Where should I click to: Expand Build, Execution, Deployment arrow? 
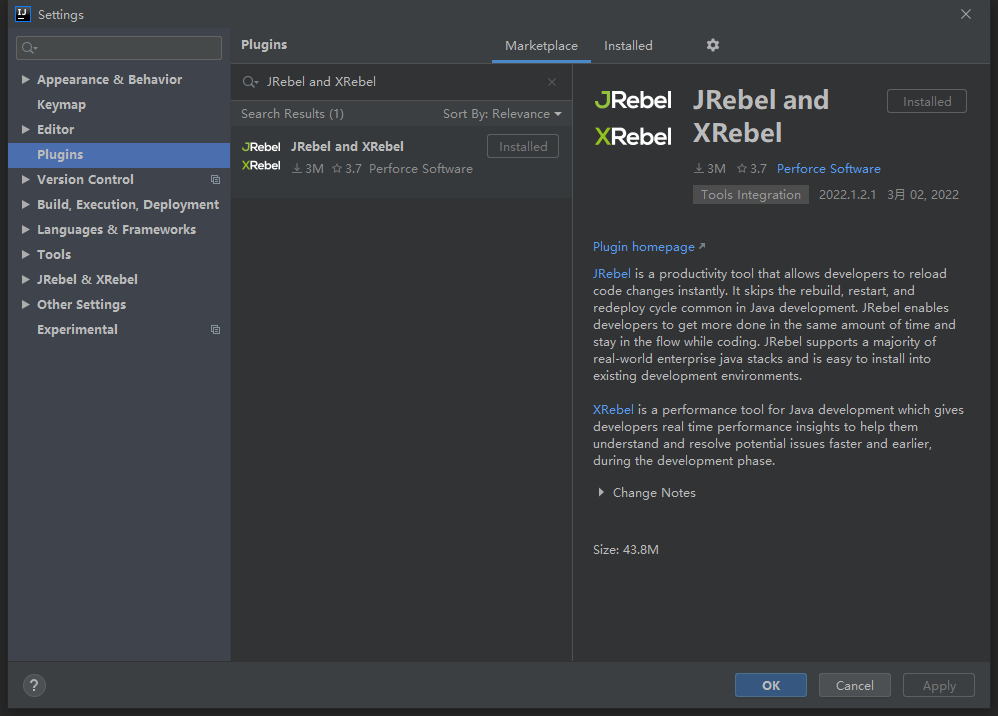(25, 204)
